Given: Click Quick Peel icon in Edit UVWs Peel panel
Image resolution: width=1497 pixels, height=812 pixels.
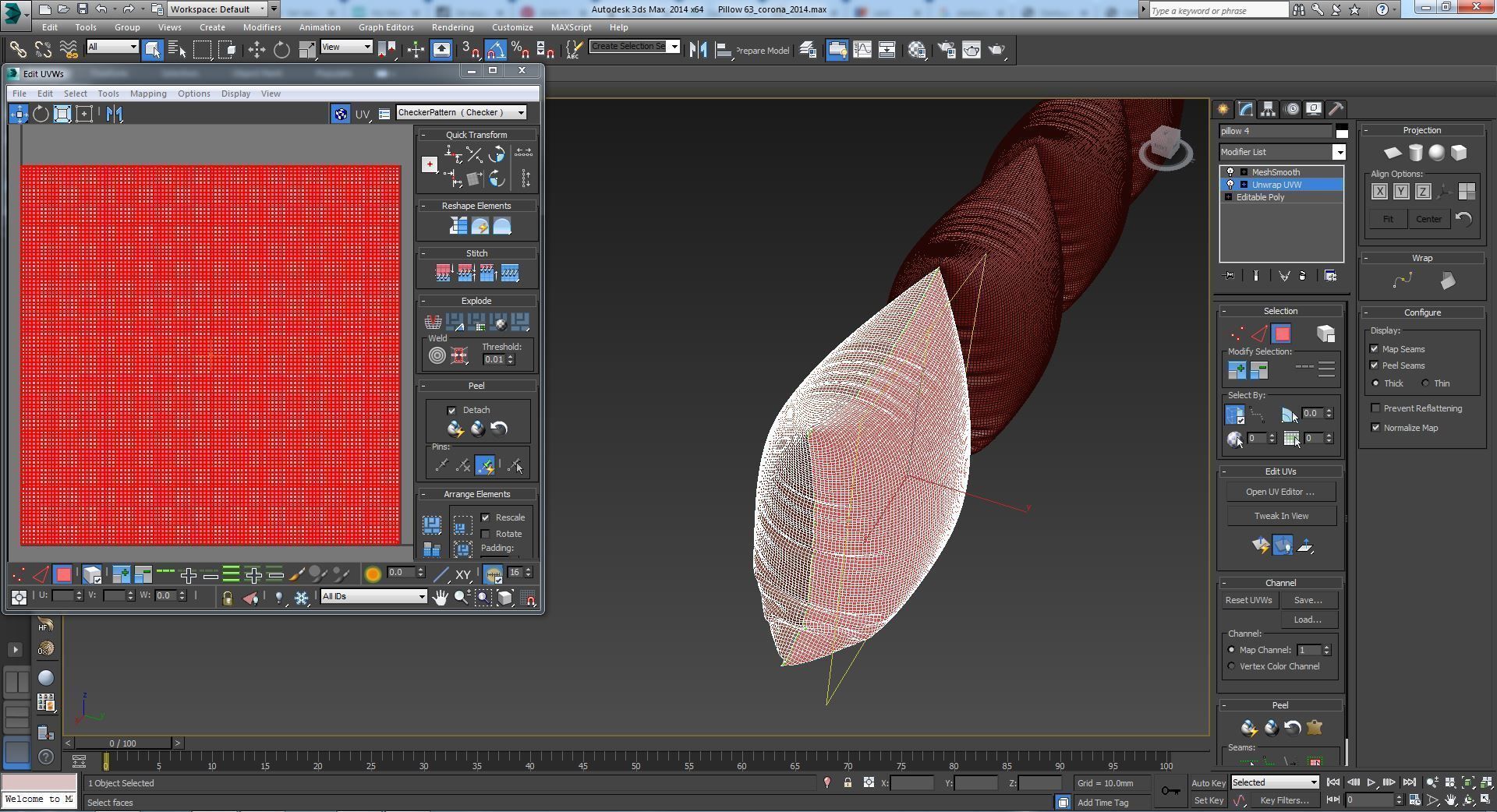Looking at the screenshot, I should (x=455, y=429).
